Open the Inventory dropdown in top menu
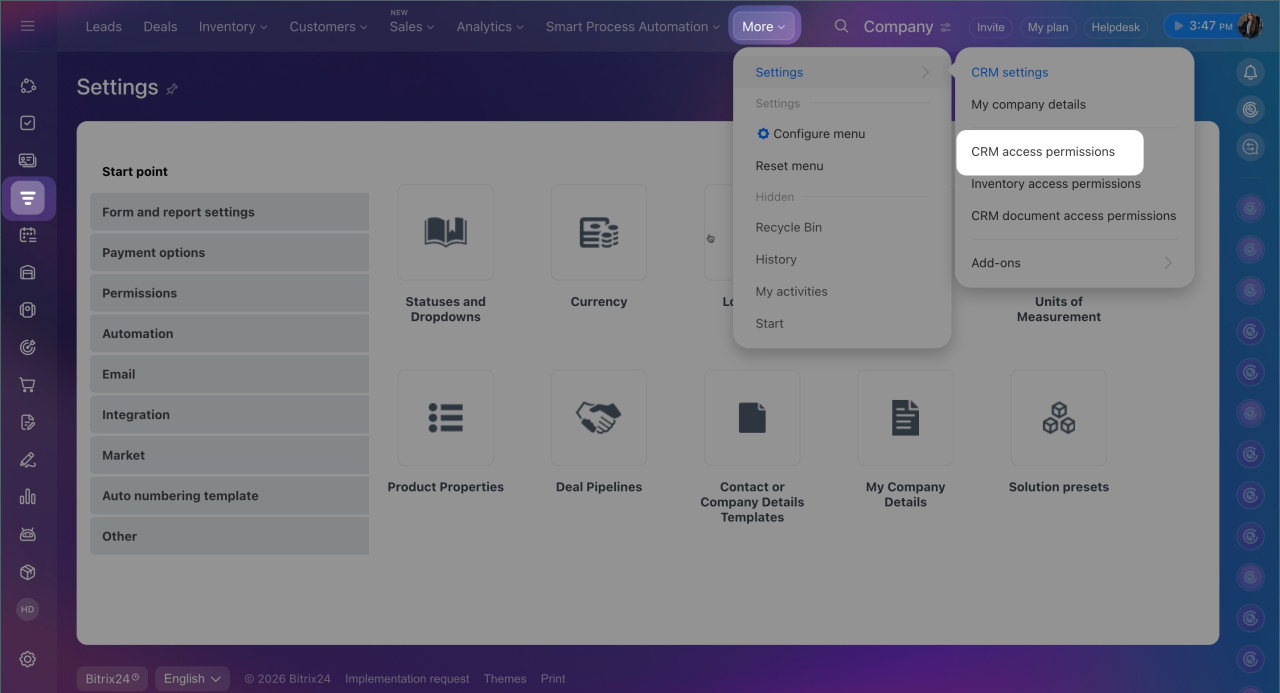The image size is (1280, 693). coord(233,27)
